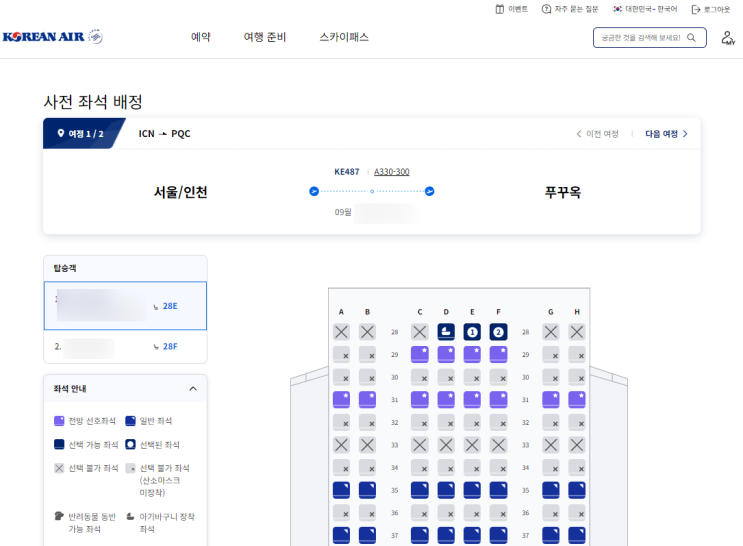Choose preferred seat 31E
Viewport: 743px width, 546px height.
coord(472,400)
